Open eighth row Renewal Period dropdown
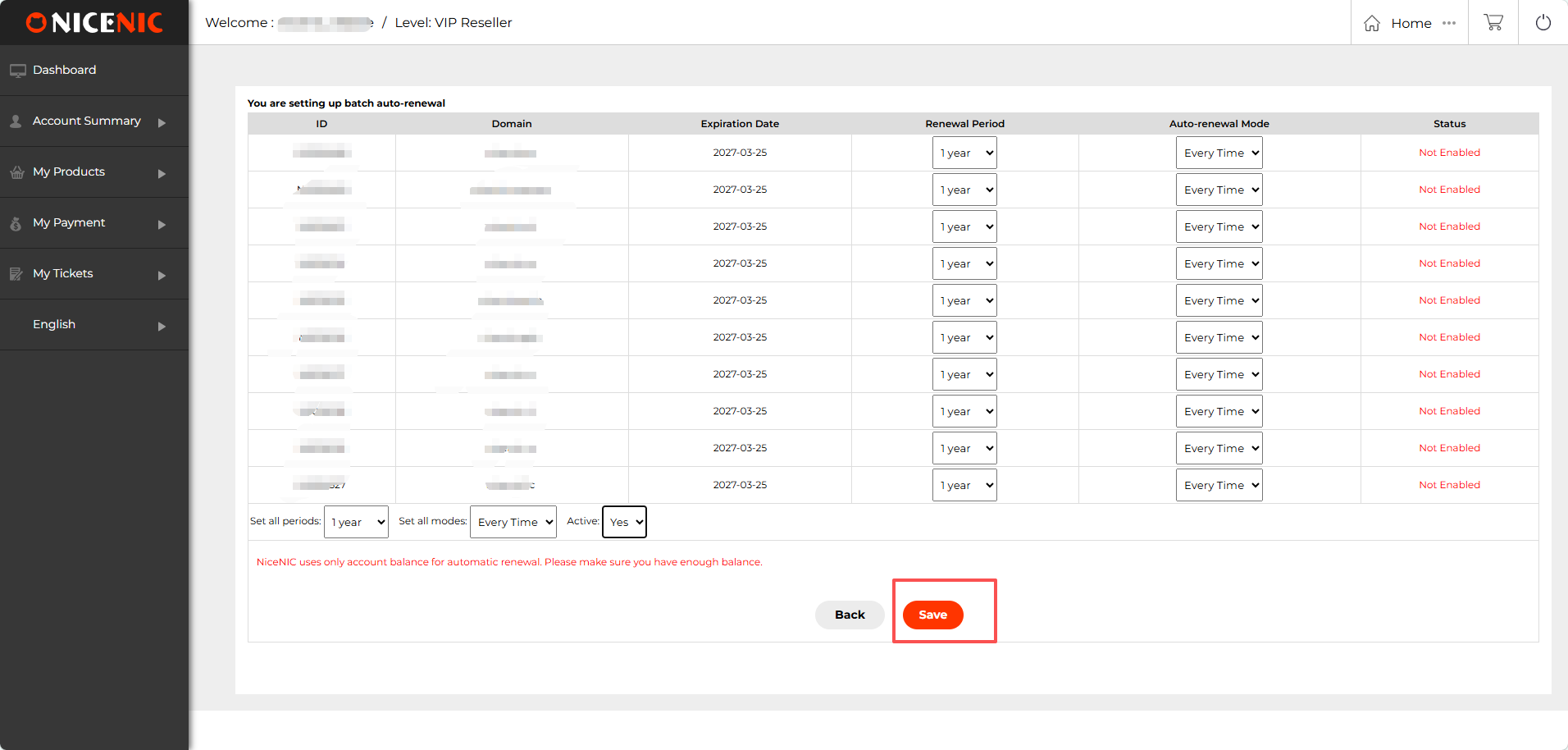1568x750 pixels. tap(964, 411)
